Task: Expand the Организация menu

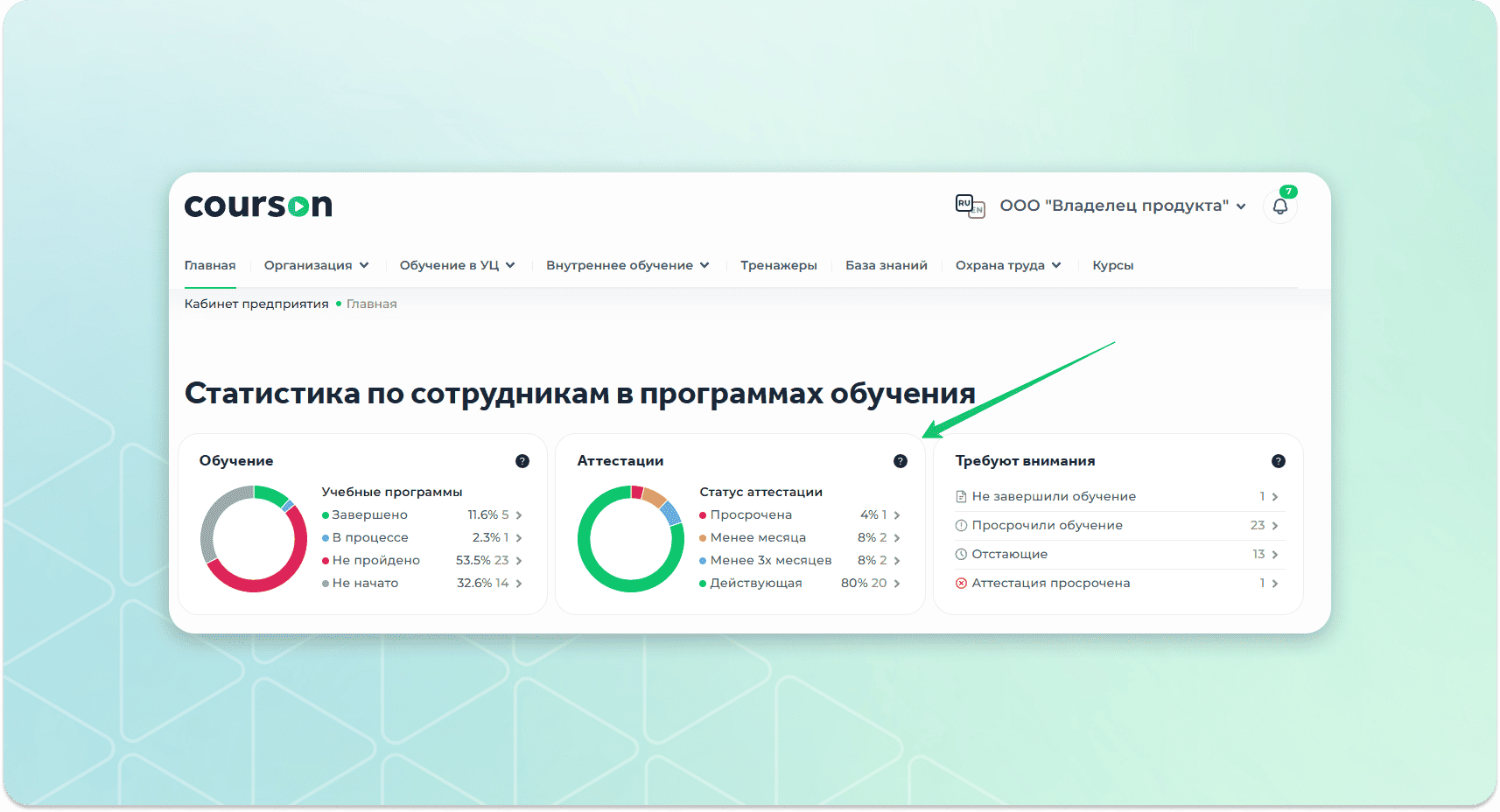Action: [316, 265]
